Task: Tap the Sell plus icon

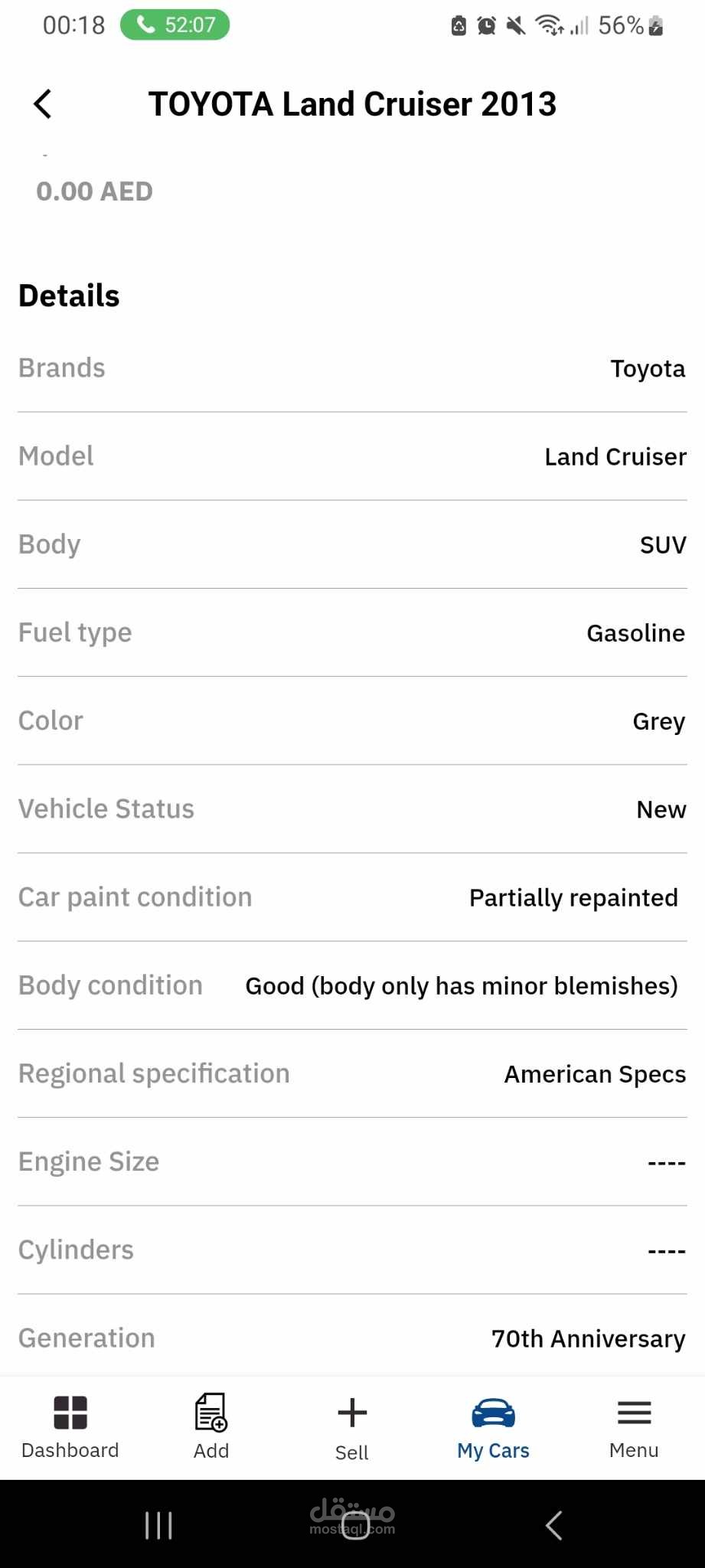Action: coord(352,1413)
